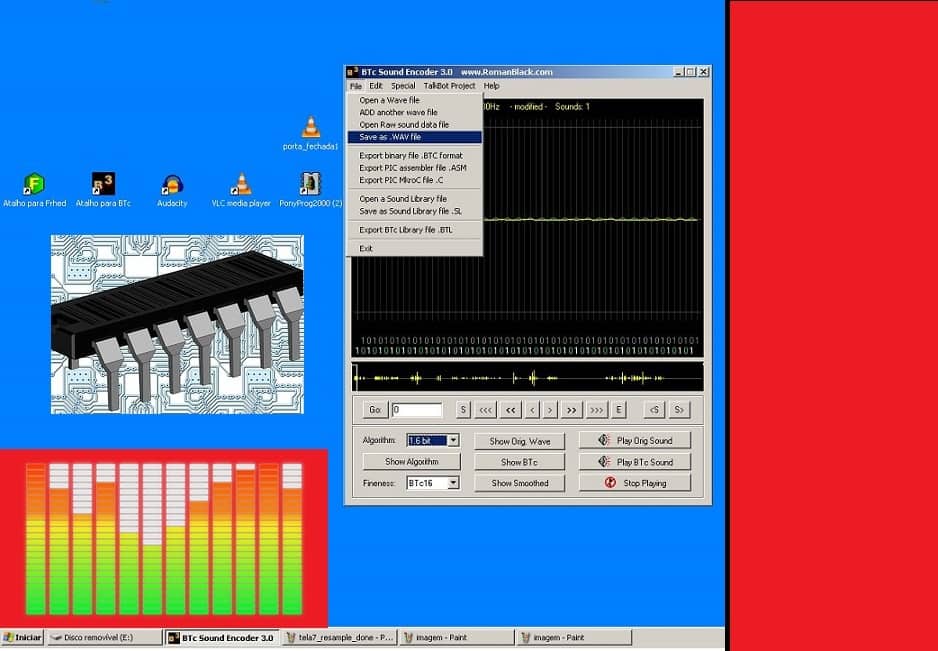Open the File menu
This screenshot has width=938, height=651.
(356, 86)
